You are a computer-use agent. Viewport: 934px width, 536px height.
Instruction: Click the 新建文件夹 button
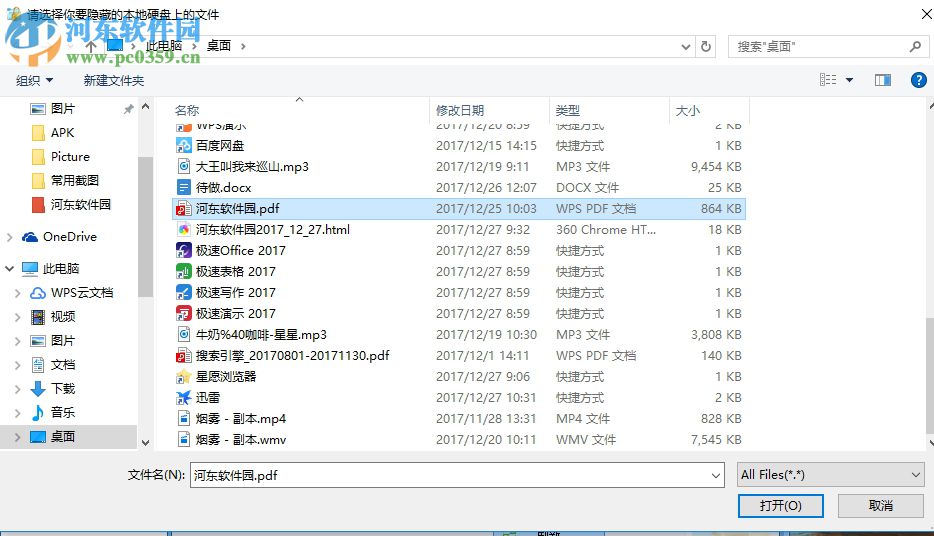point(114,80)
